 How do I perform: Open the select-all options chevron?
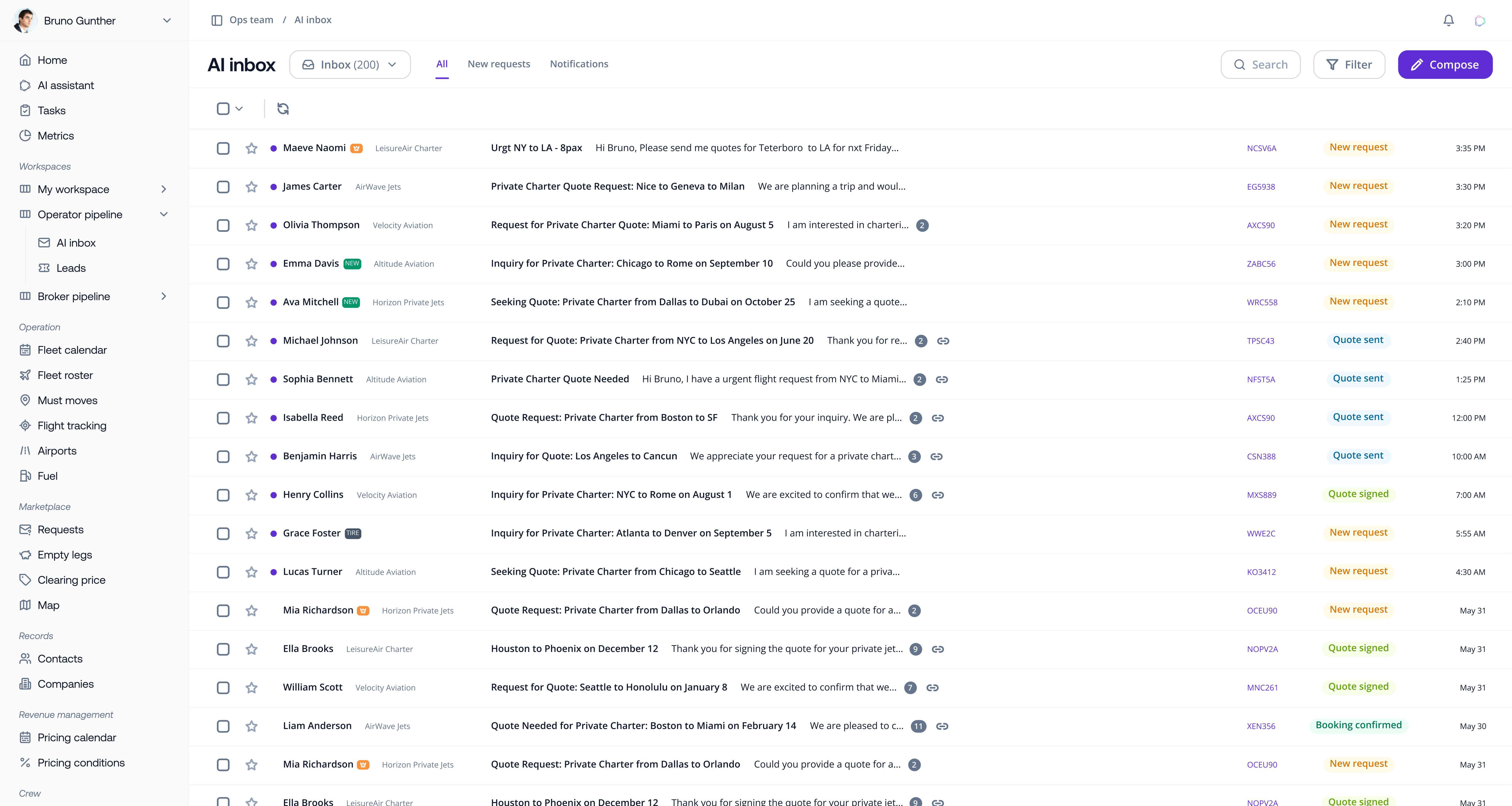point(239,109)
